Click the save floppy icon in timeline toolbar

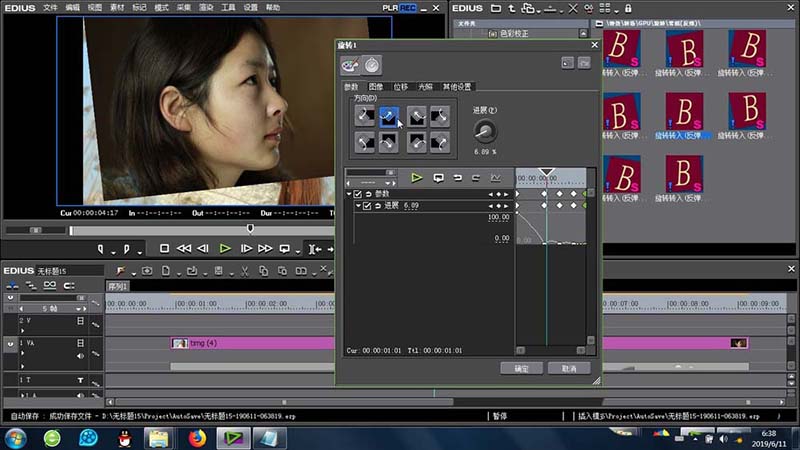point(218,271)
